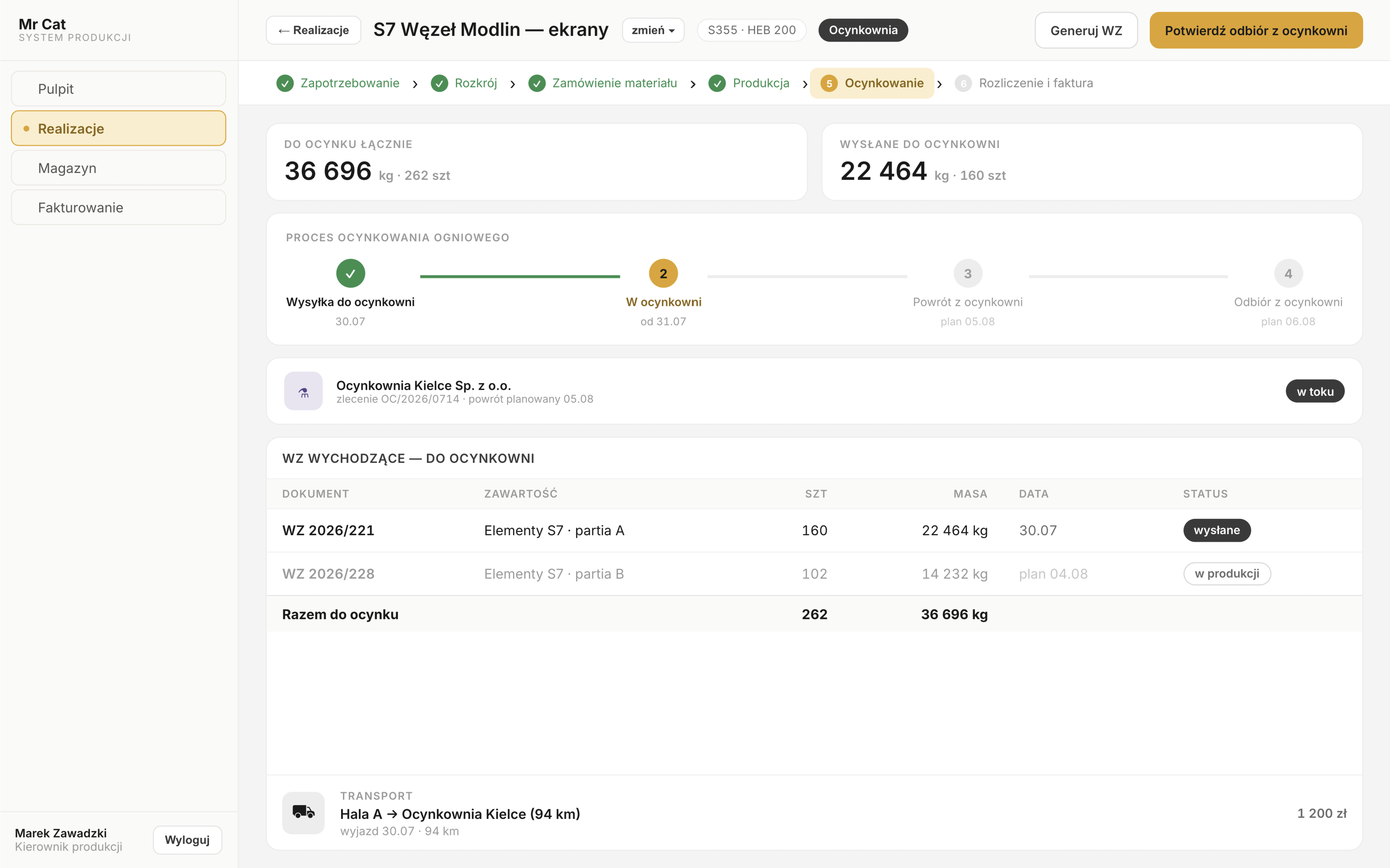Screen dimensions: 1390x868
Task: Go back via the Realizacje arrow button
Action: pos(314,31)
